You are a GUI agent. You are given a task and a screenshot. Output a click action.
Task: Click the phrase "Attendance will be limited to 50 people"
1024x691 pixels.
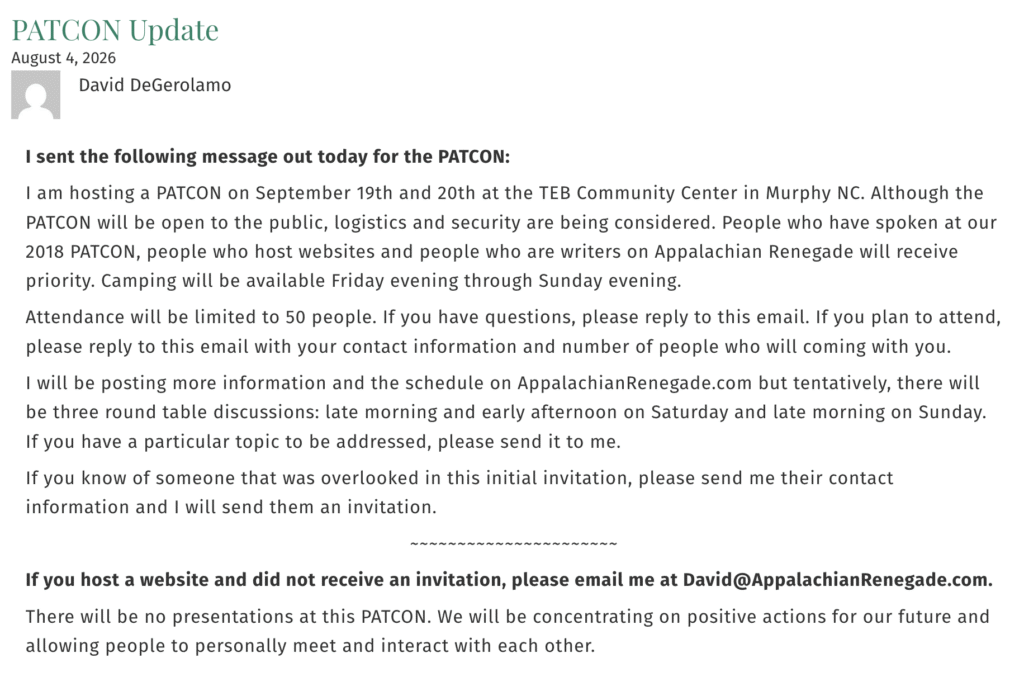click(x=200, y=317)
